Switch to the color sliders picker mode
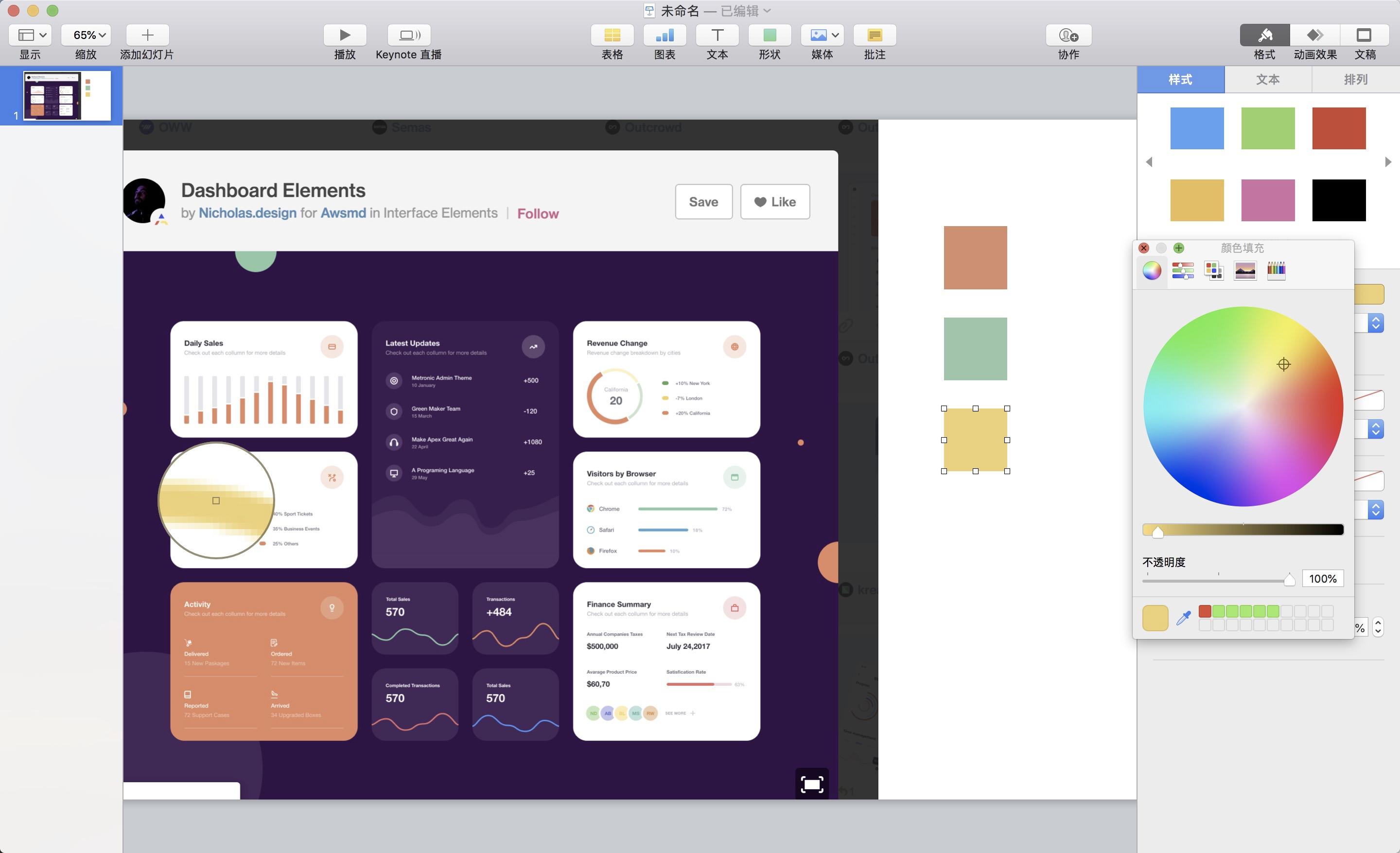The height and width of the screenshot is (853, 1400). point(1183,270)
